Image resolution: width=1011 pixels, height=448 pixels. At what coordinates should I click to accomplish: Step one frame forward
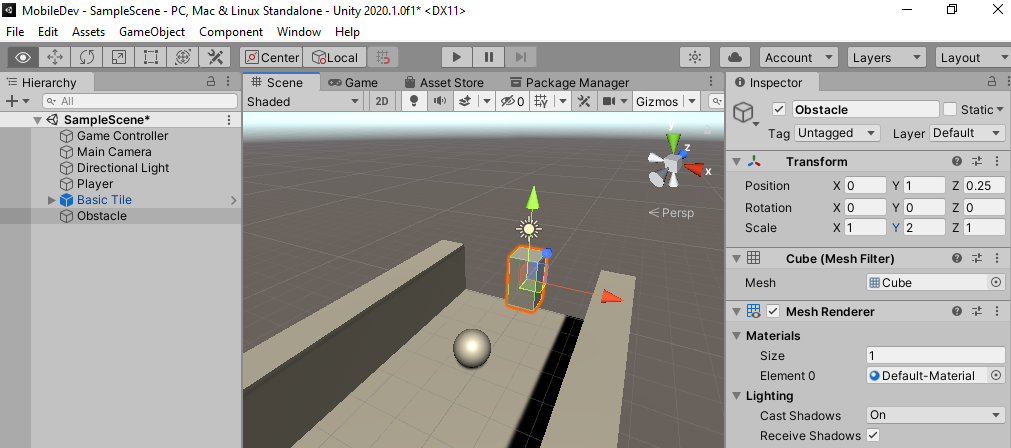click(521, 57)
